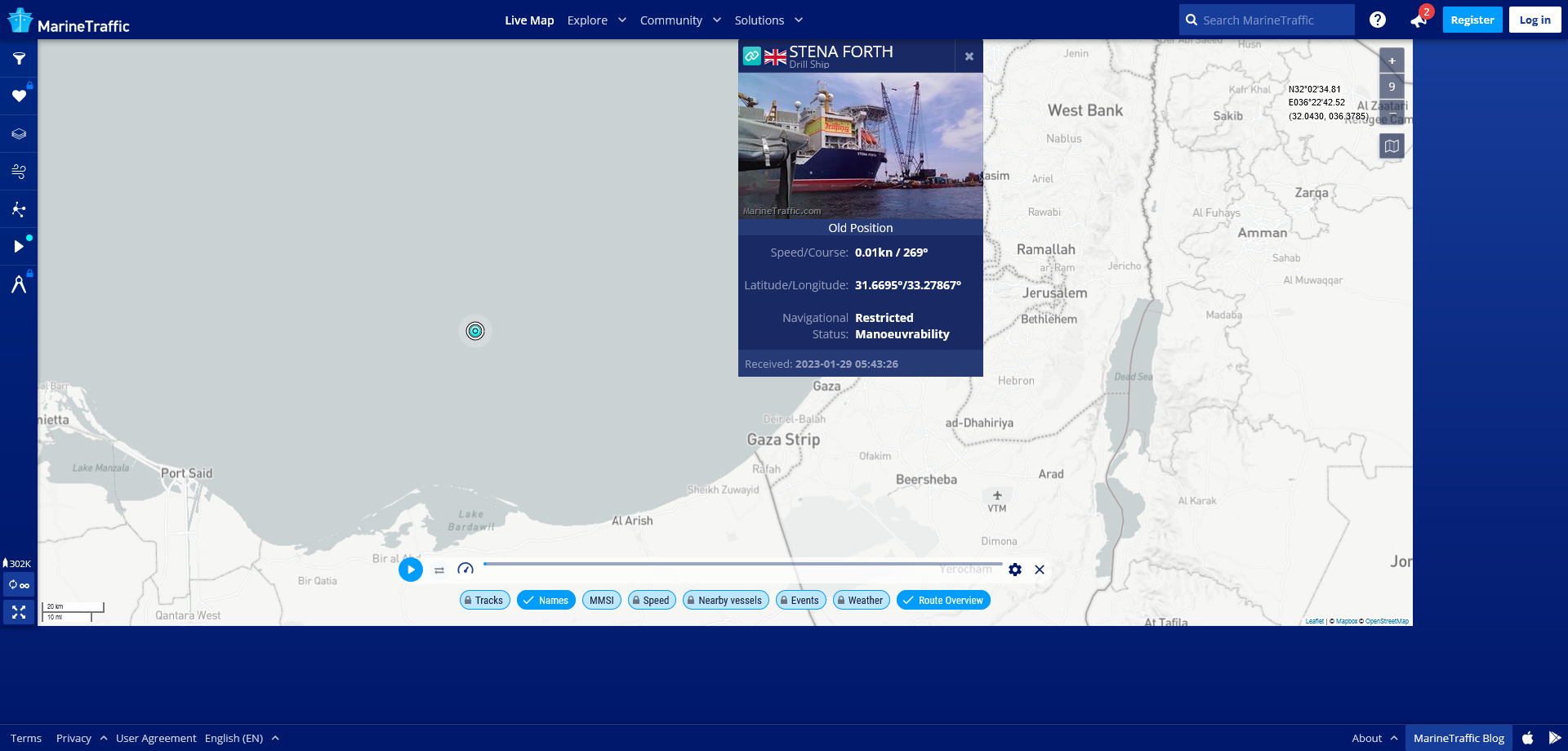Open the User Agreement link
This screenshot has height=751, width=1568.
tap(156, 738)
